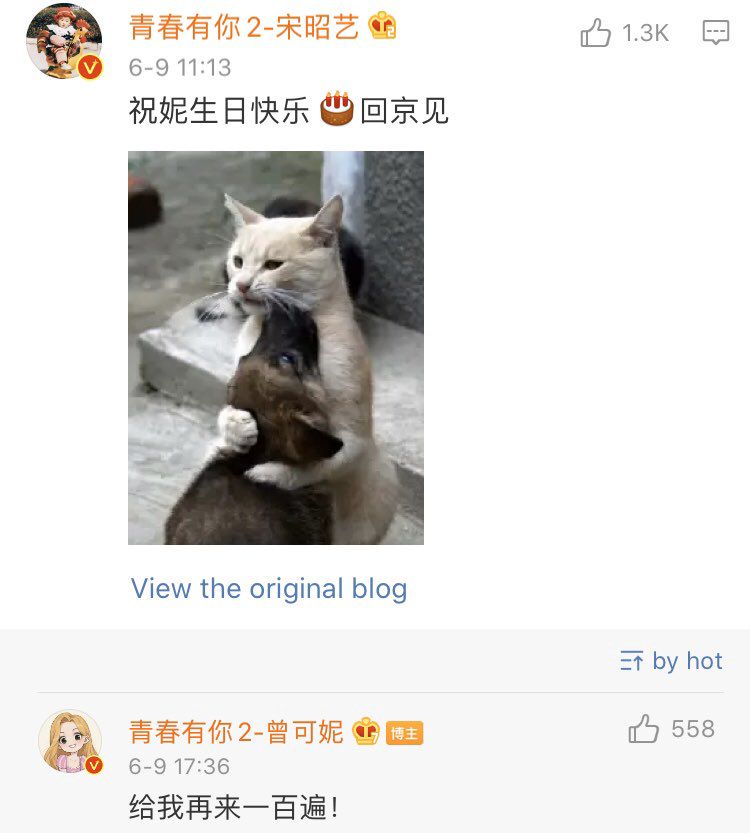The width and height of the screenshot is (750, 833).
Task: Enlarge the hugging cats photo
Action: pos(276,348)
